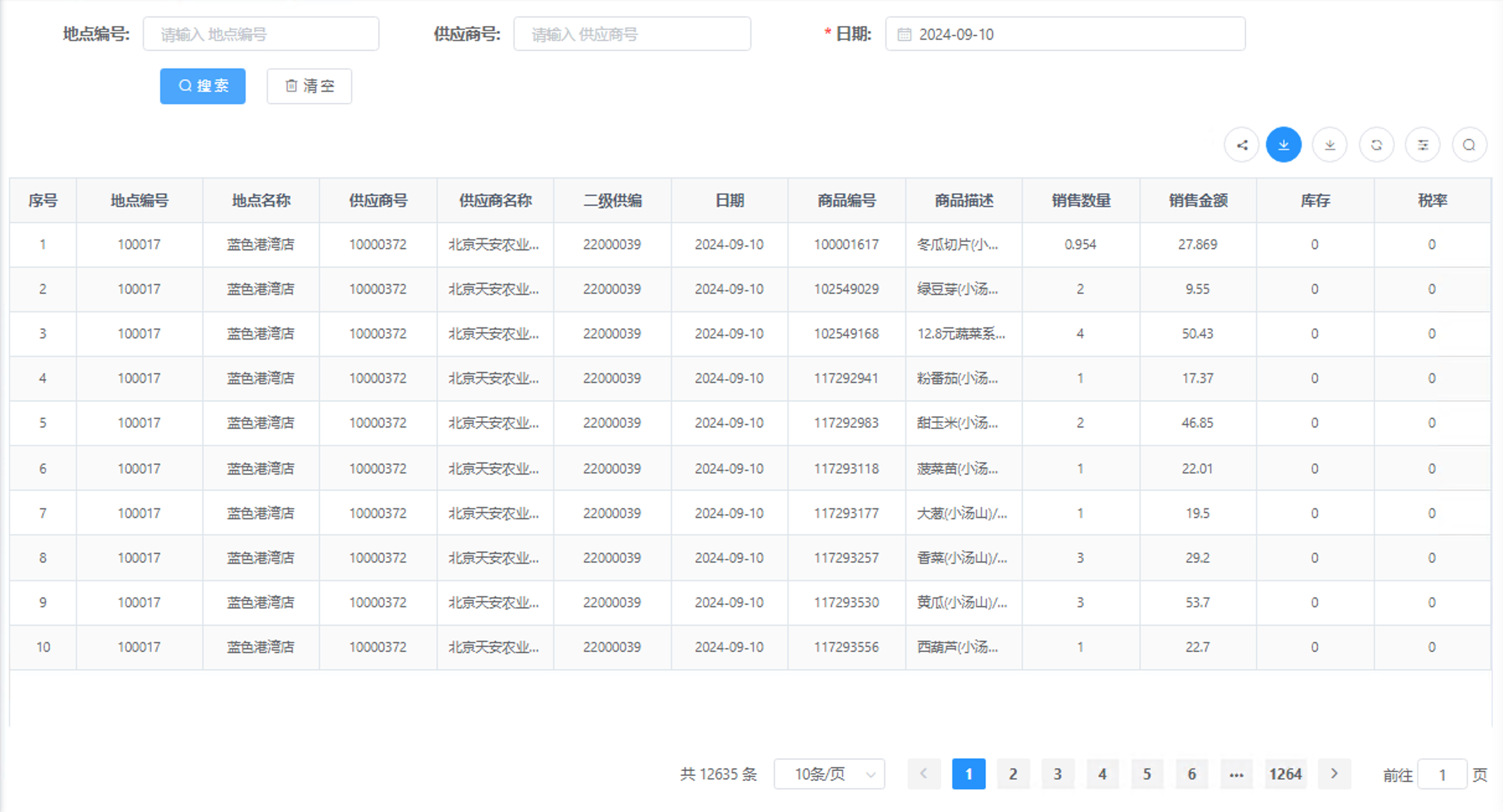Click the 清空 clear button
The image size is (1503, 812).
309,86
